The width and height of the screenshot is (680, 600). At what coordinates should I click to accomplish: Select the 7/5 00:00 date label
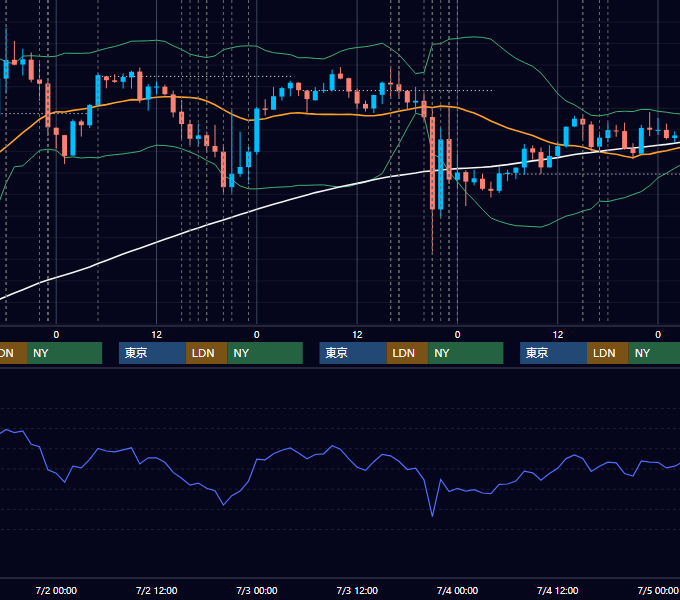tap(658, 590)
